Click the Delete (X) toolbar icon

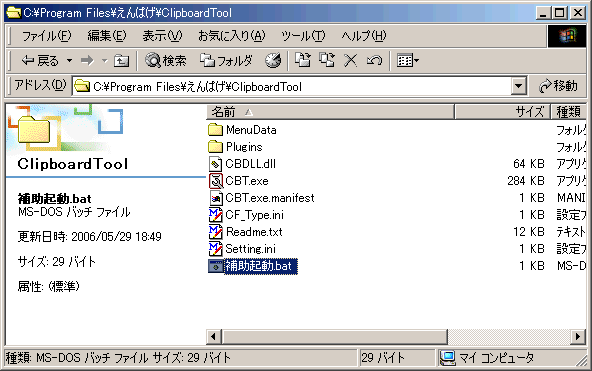[350, 60]
